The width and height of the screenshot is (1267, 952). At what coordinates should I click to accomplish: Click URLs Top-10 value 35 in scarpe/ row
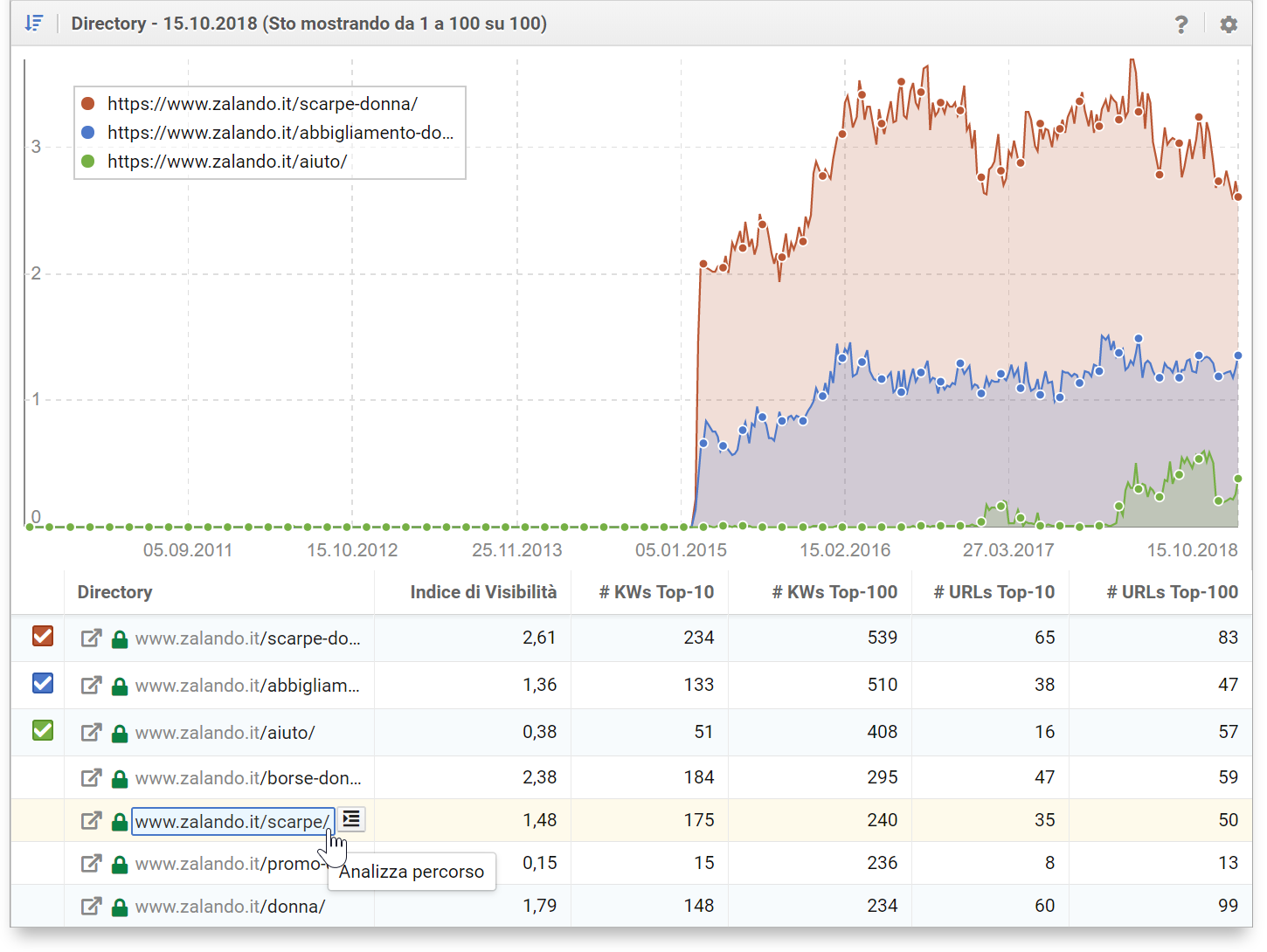[1045, 821]
